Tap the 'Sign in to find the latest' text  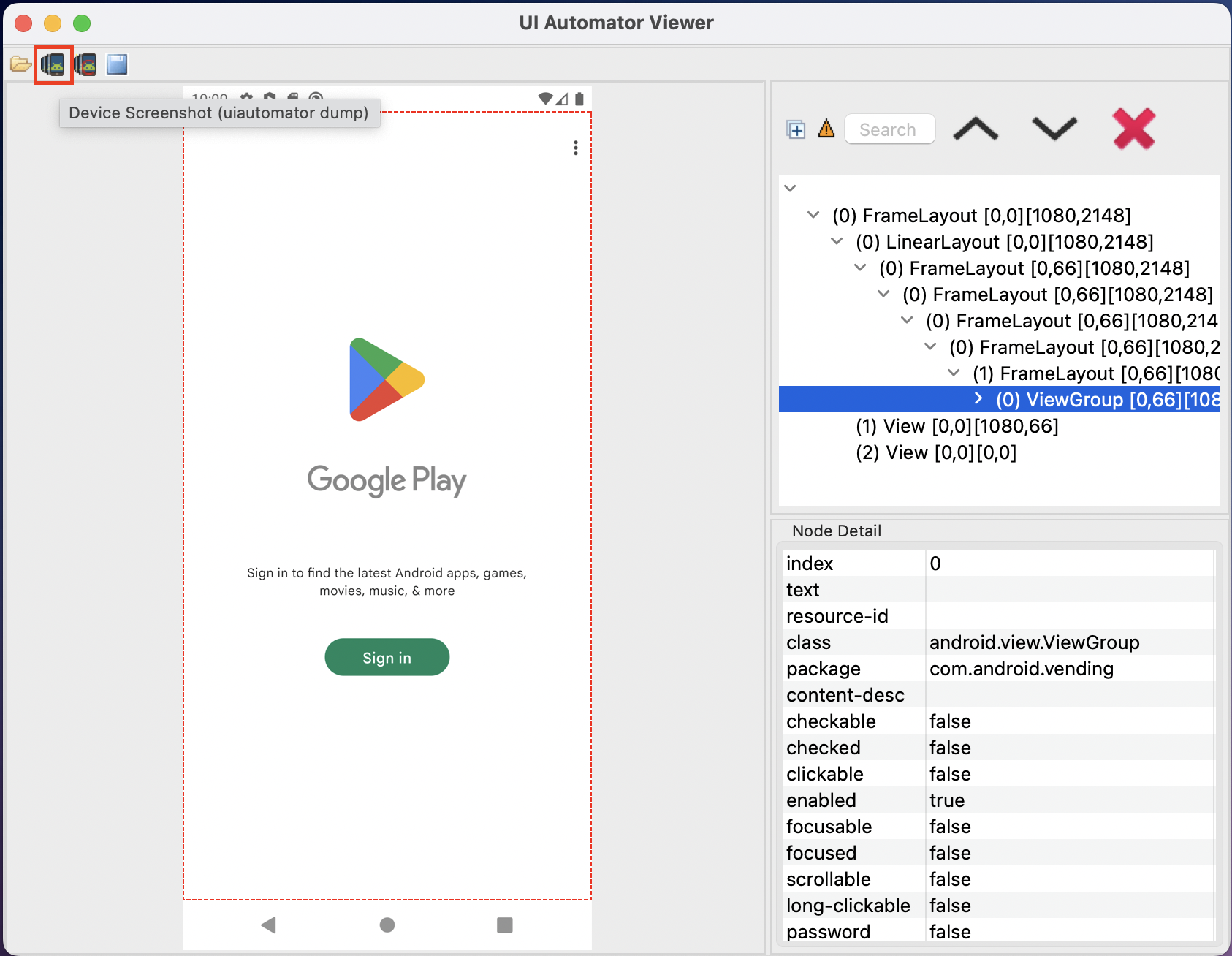click(387, 582)
